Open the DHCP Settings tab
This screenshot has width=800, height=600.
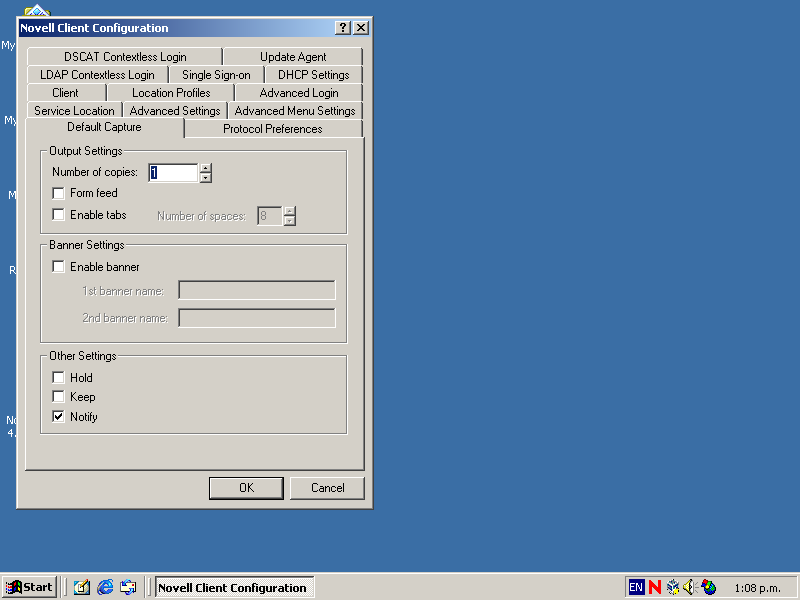314,75
